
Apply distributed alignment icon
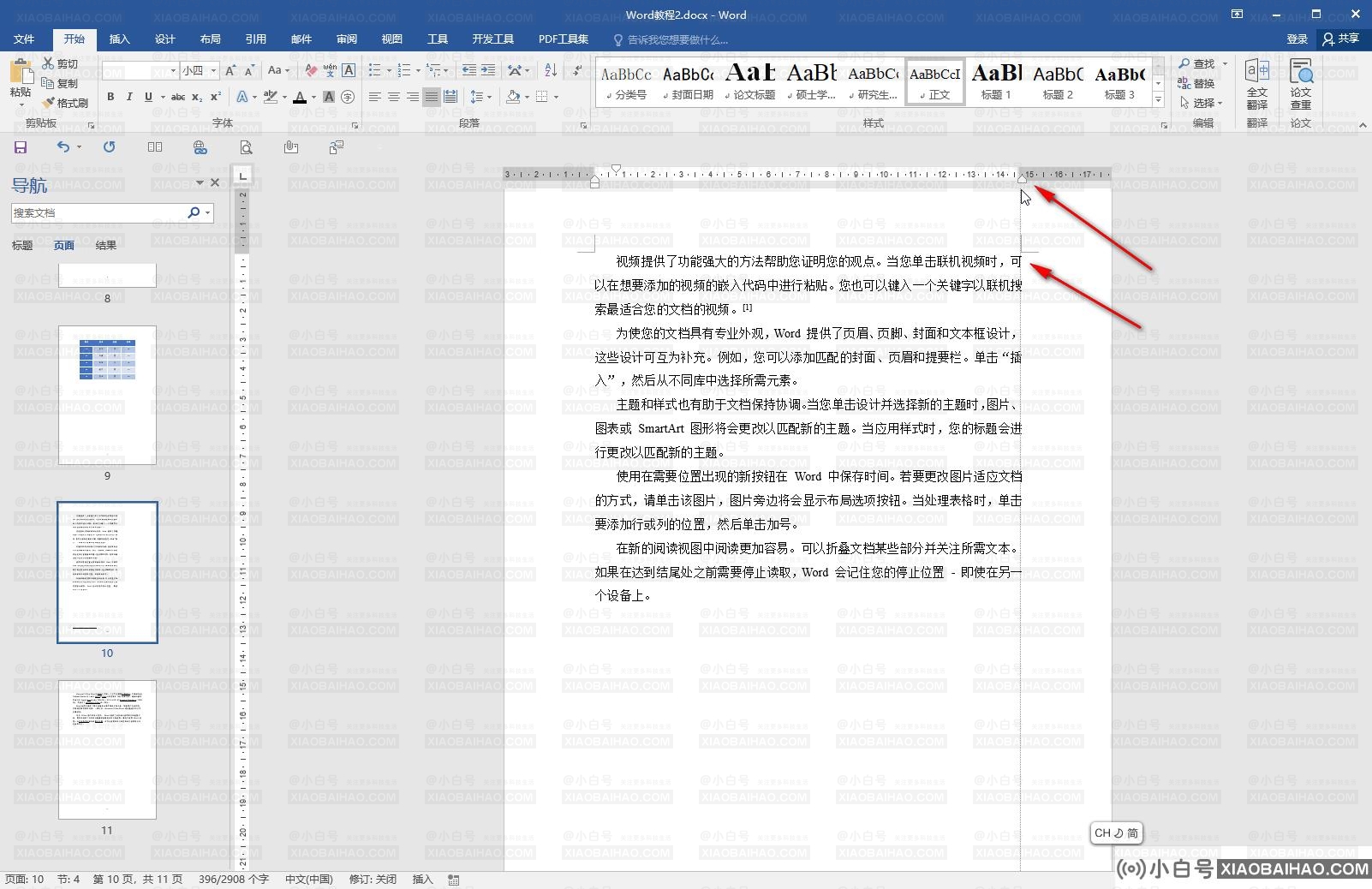pyautogui.click(x=450, y=97)
